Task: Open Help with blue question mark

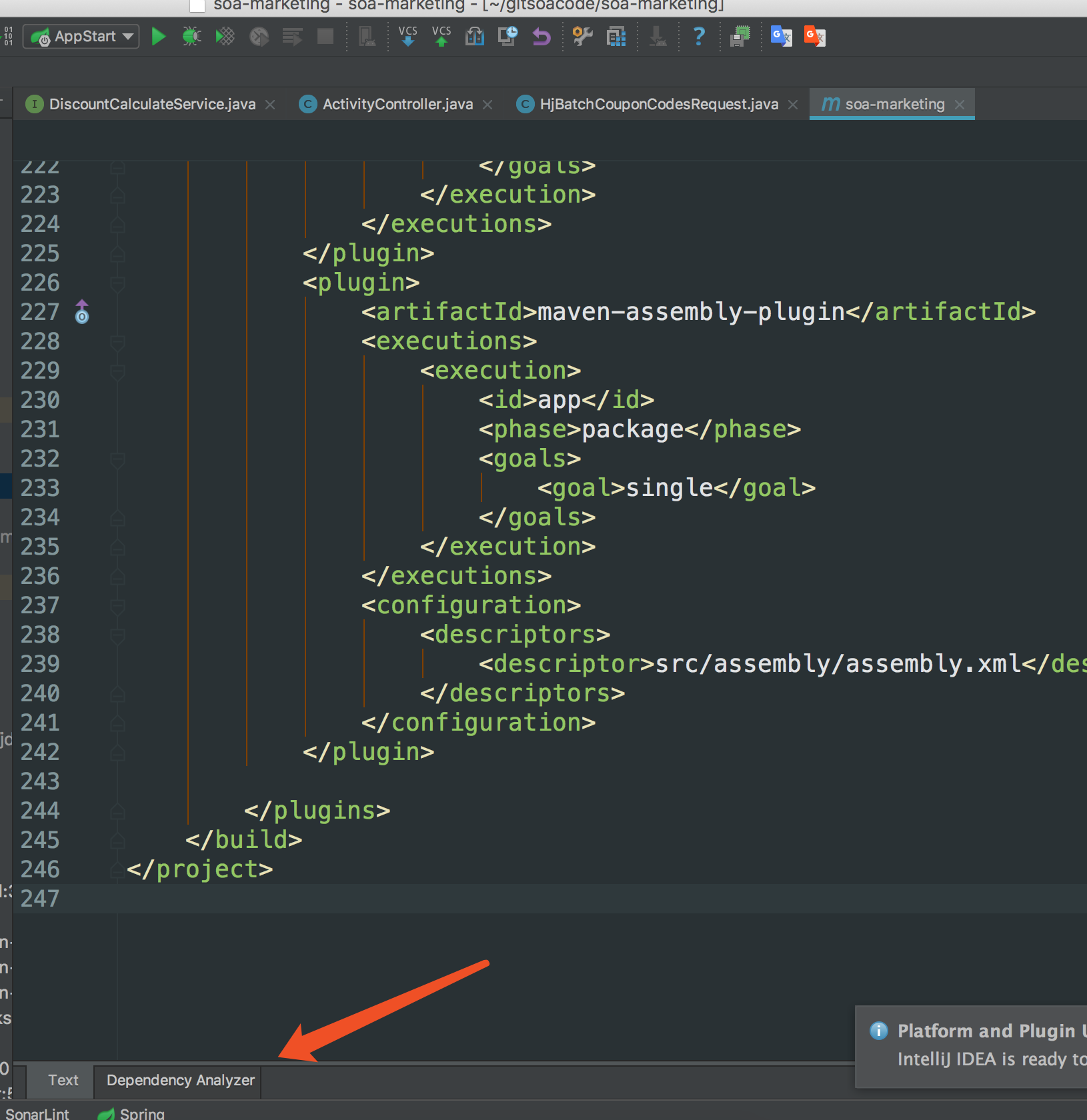Action: click(699, 36)
